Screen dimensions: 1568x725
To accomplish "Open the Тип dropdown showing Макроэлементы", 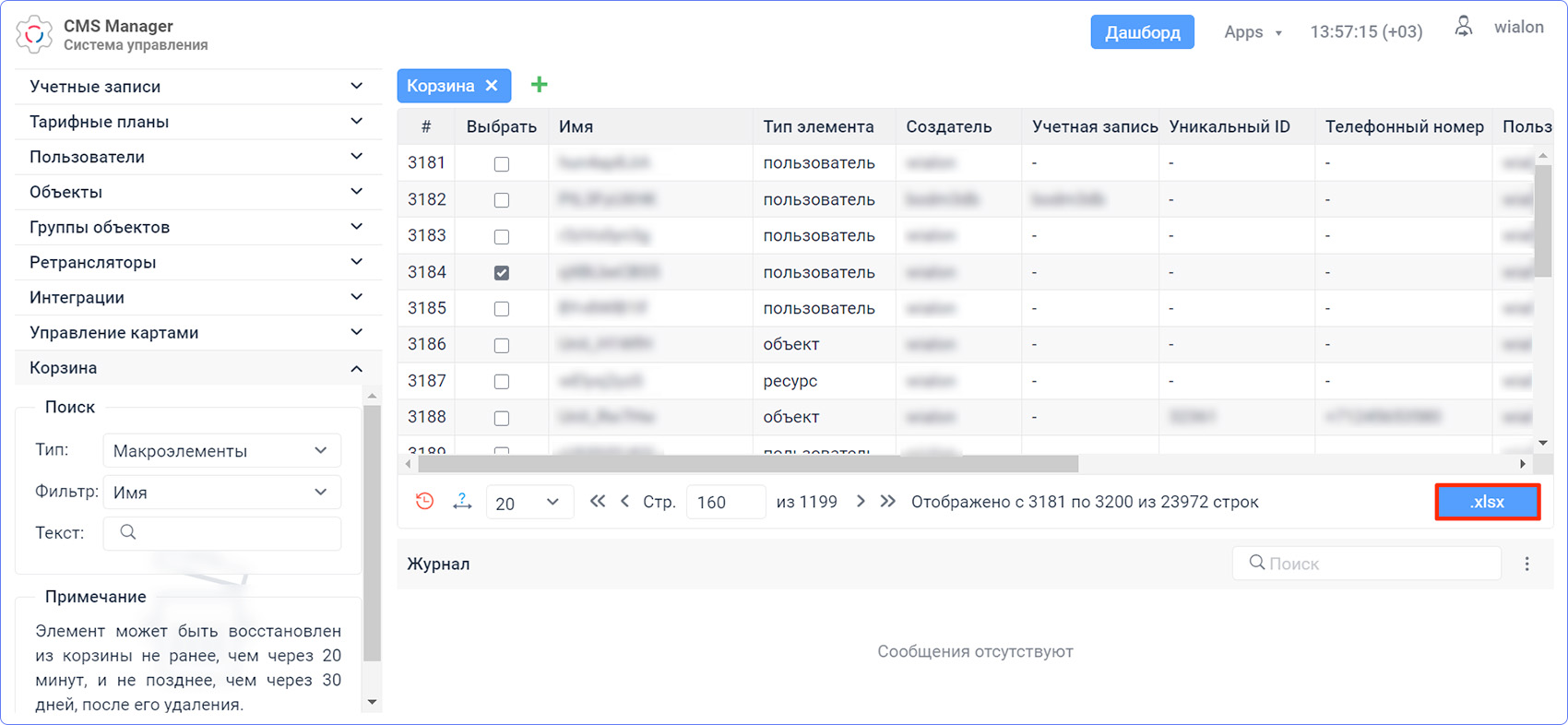I will point(221,451).
